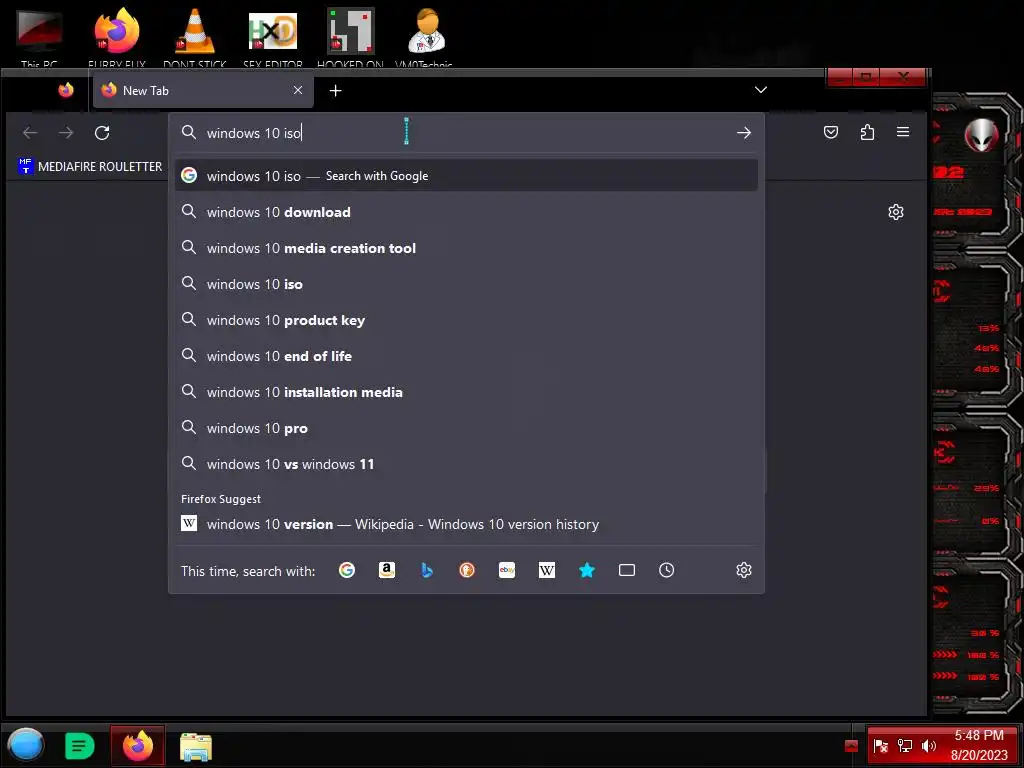
Task: Open the Save to Pocket button
Action: (831, 132)
